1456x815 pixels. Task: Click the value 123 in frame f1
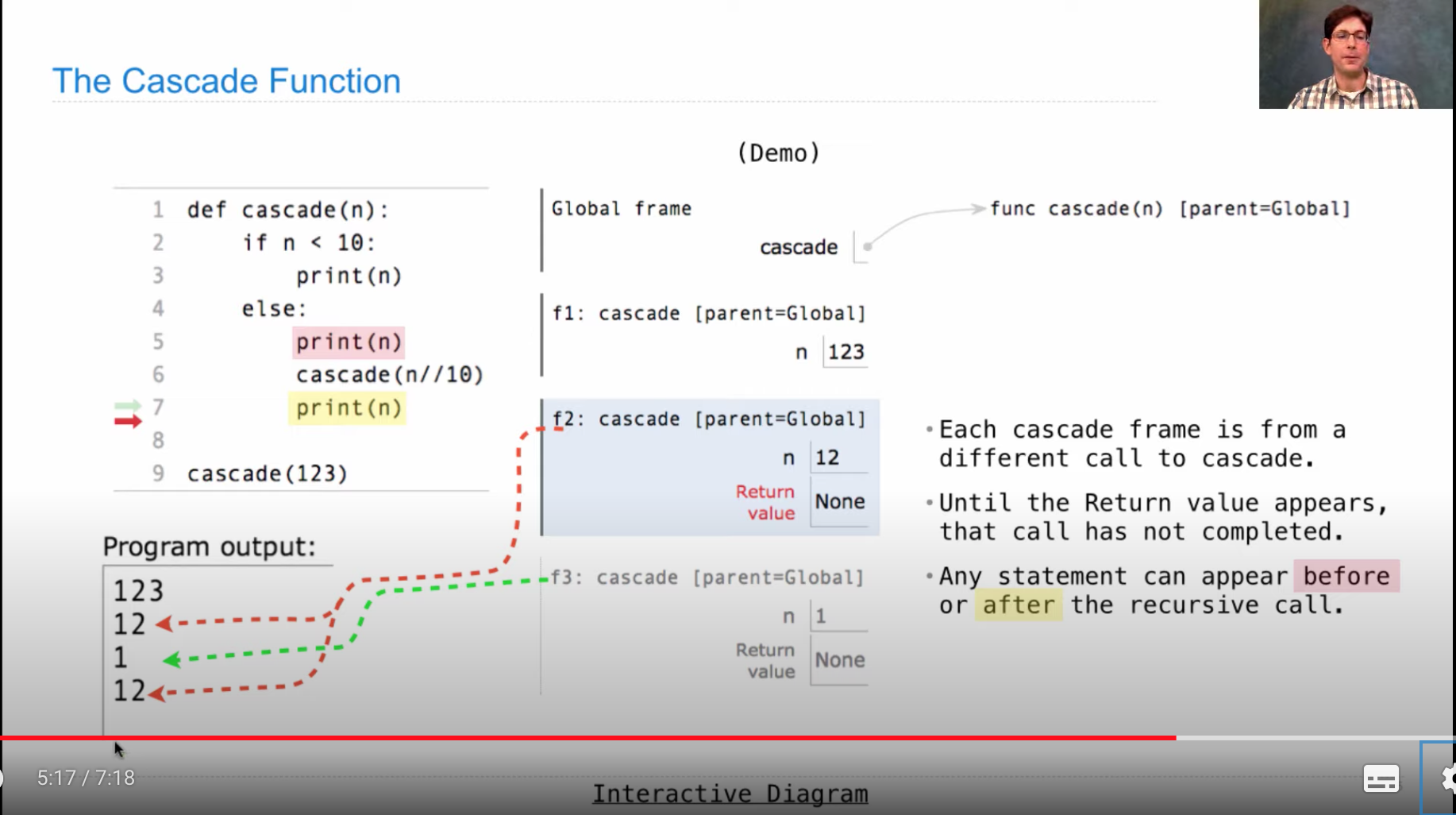pyautogui.click(x=845, y=352)
